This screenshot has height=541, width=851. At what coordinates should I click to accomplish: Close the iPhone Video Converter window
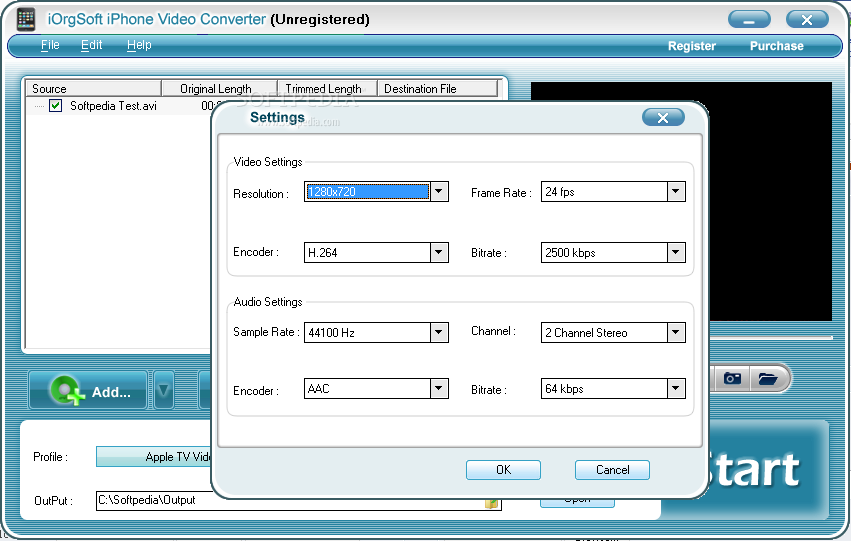tap(807, 20)
